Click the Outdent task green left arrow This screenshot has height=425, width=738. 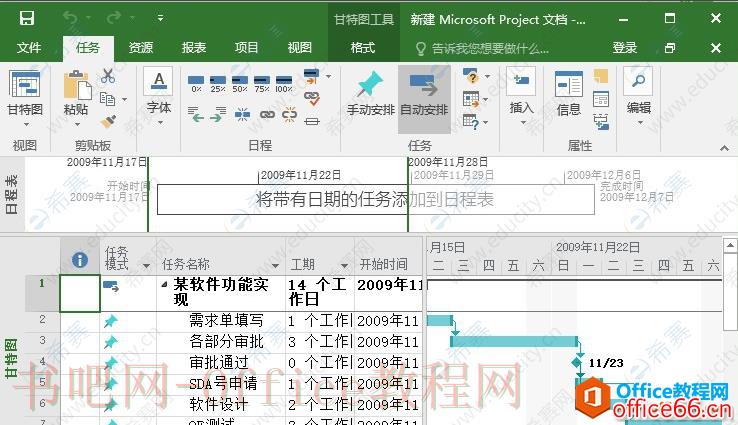(196, 114)
